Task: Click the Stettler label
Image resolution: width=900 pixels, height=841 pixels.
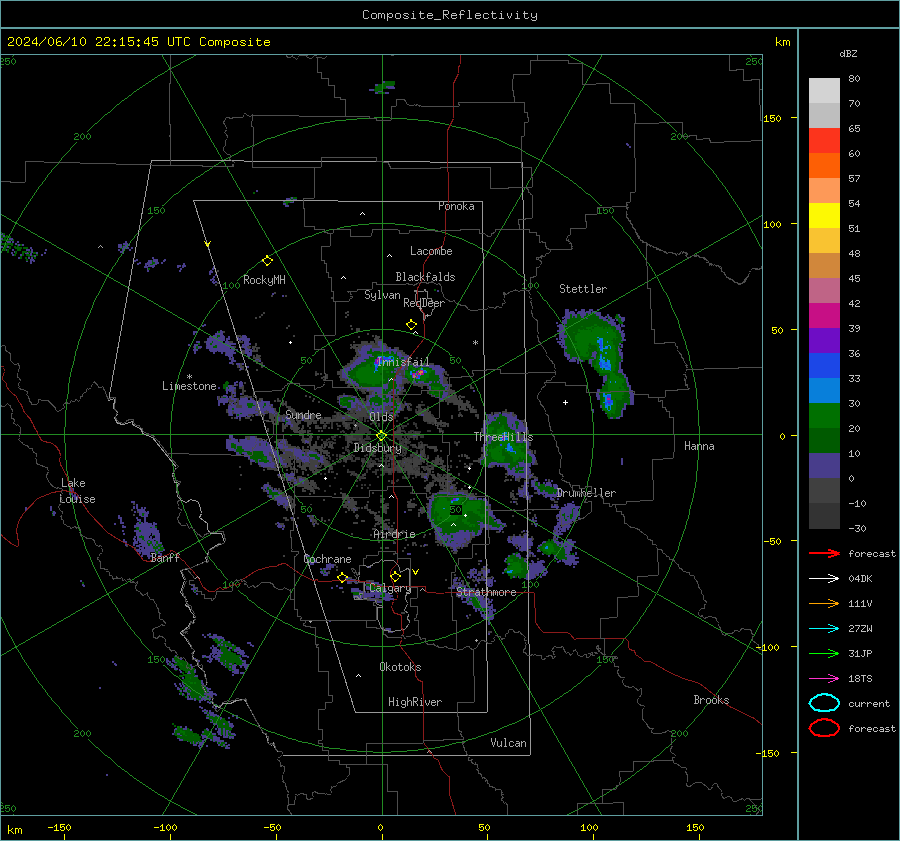Action: pyautogui.click(x=583, y=289)
